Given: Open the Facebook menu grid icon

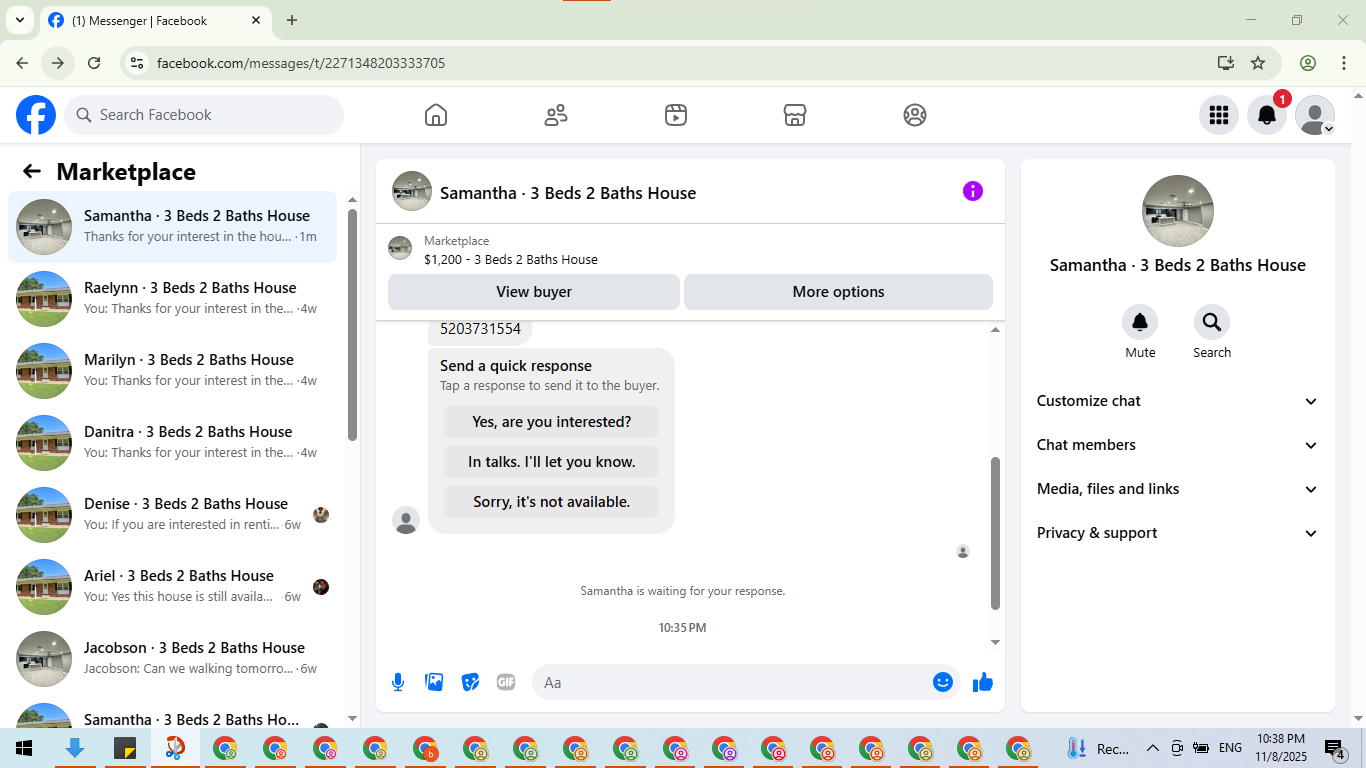Looking at the screenshot, I should tap(1219, 115).
